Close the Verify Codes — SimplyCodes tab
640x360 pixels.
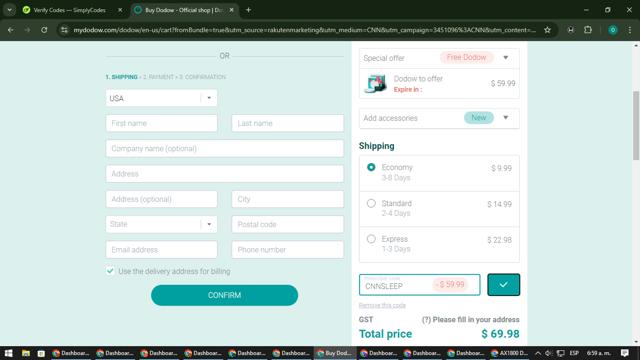point(120,10)
